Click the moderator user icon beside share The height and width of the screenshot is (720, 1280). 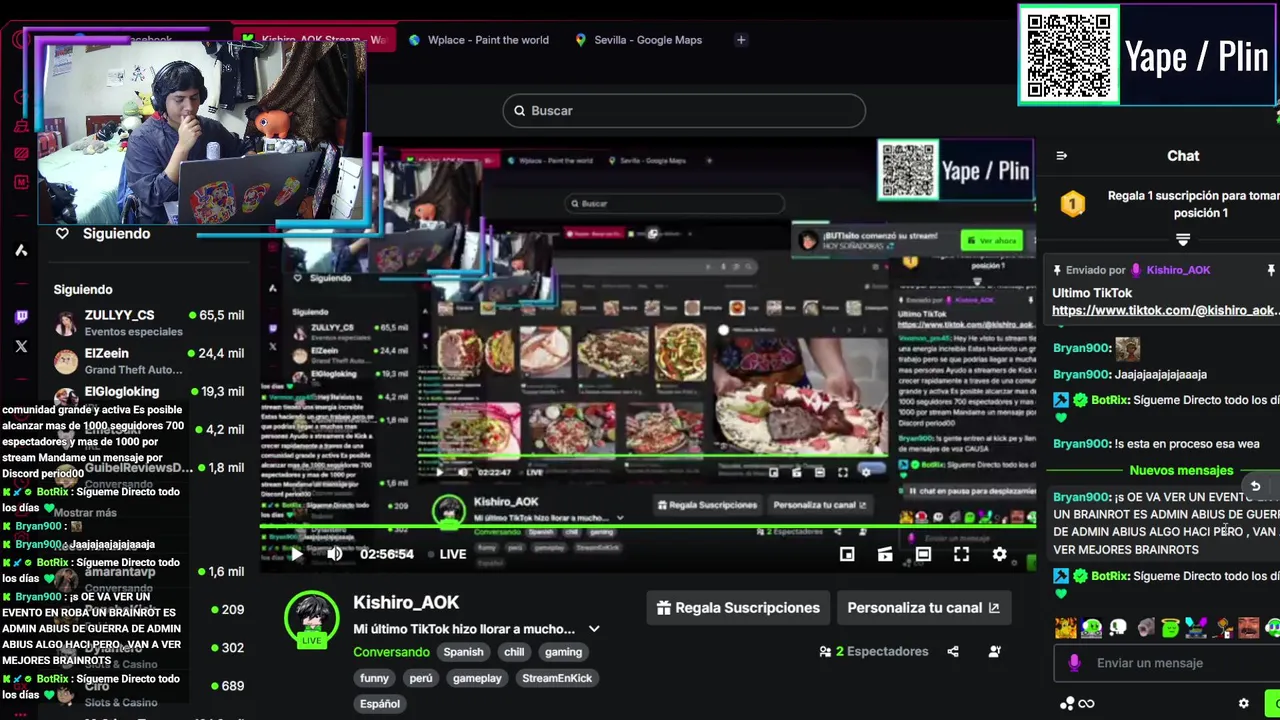pyautogui.click(x=994, y=652)
